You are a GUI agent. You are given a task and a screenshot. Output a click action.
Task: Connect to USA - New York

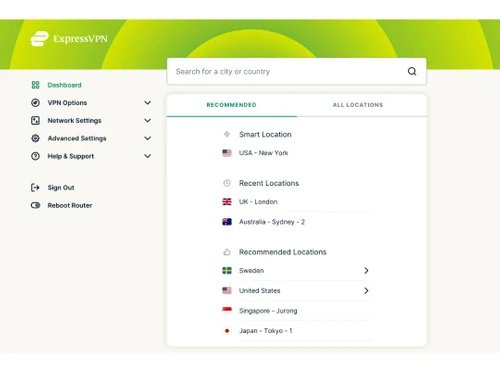click(263, 153)
